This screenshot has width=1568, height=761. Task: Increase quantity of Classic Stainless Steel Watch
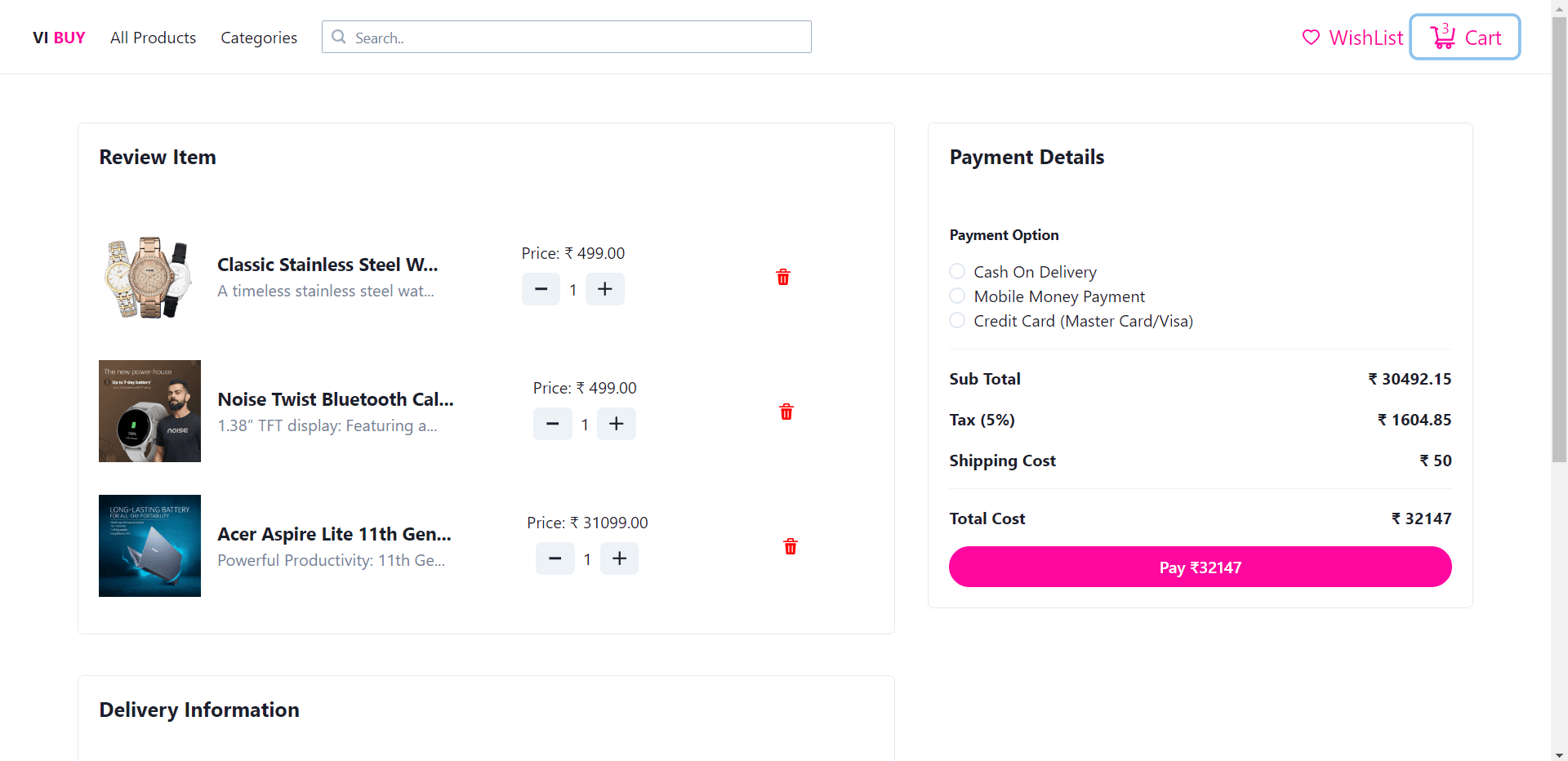click(x=605, y=289)
